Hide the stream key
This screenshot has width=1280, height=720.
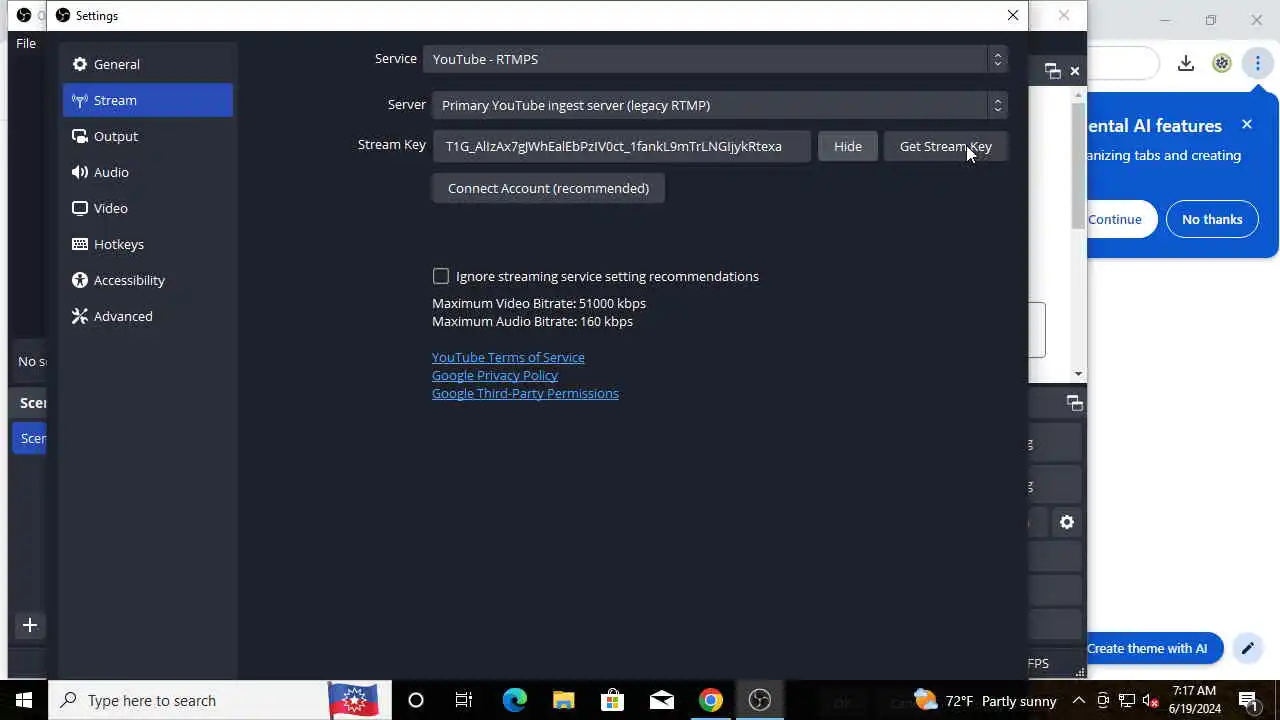point(847,146)
